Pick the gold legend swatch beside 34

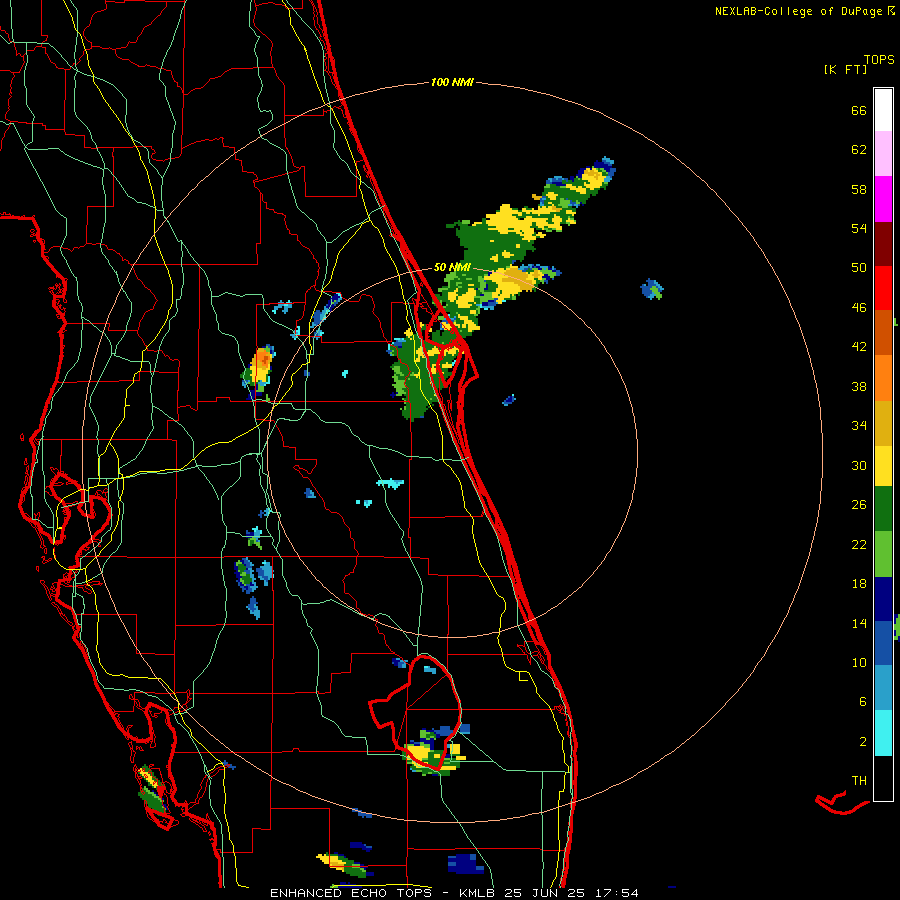883,423
